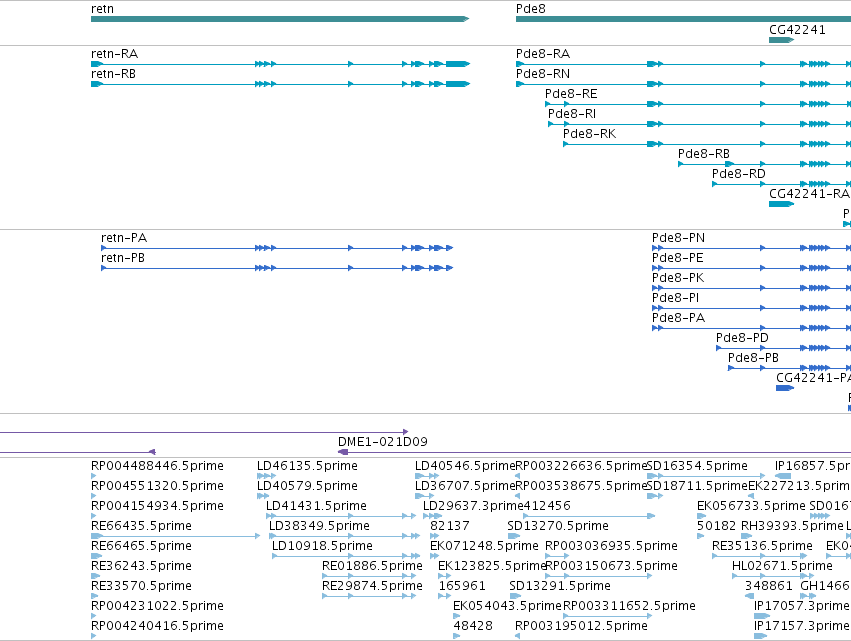Click the CG42241-RA transcript block

pyautogui.click(x=781, y=204)
